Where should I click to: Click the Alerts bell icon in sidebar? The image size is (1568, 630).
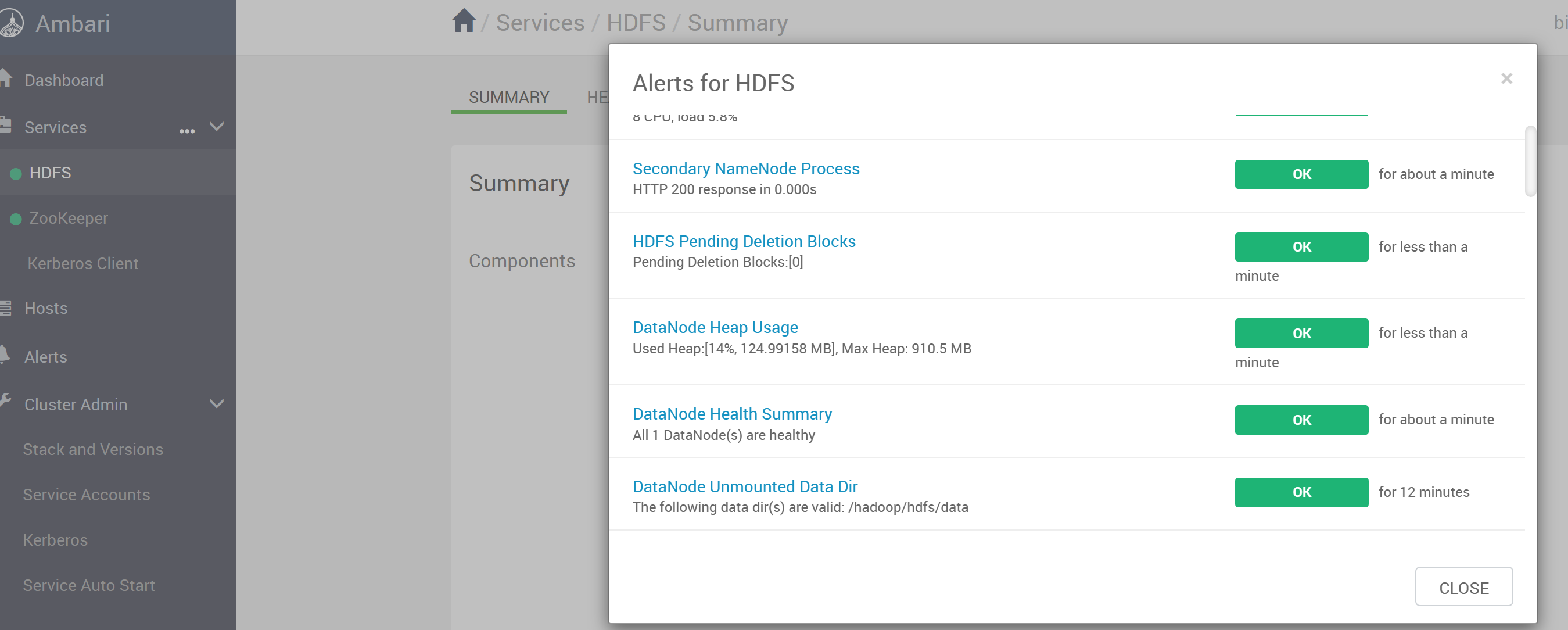(x=5, y=355)
